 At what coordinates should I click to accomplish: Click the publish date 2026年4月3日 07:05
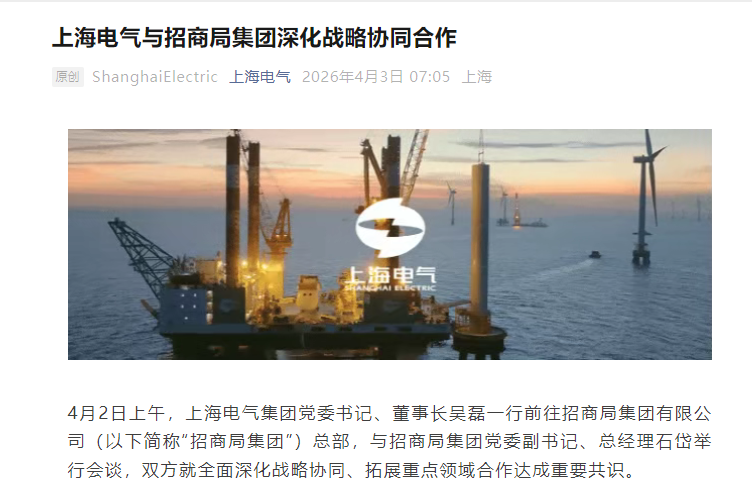tap(376, 77)
